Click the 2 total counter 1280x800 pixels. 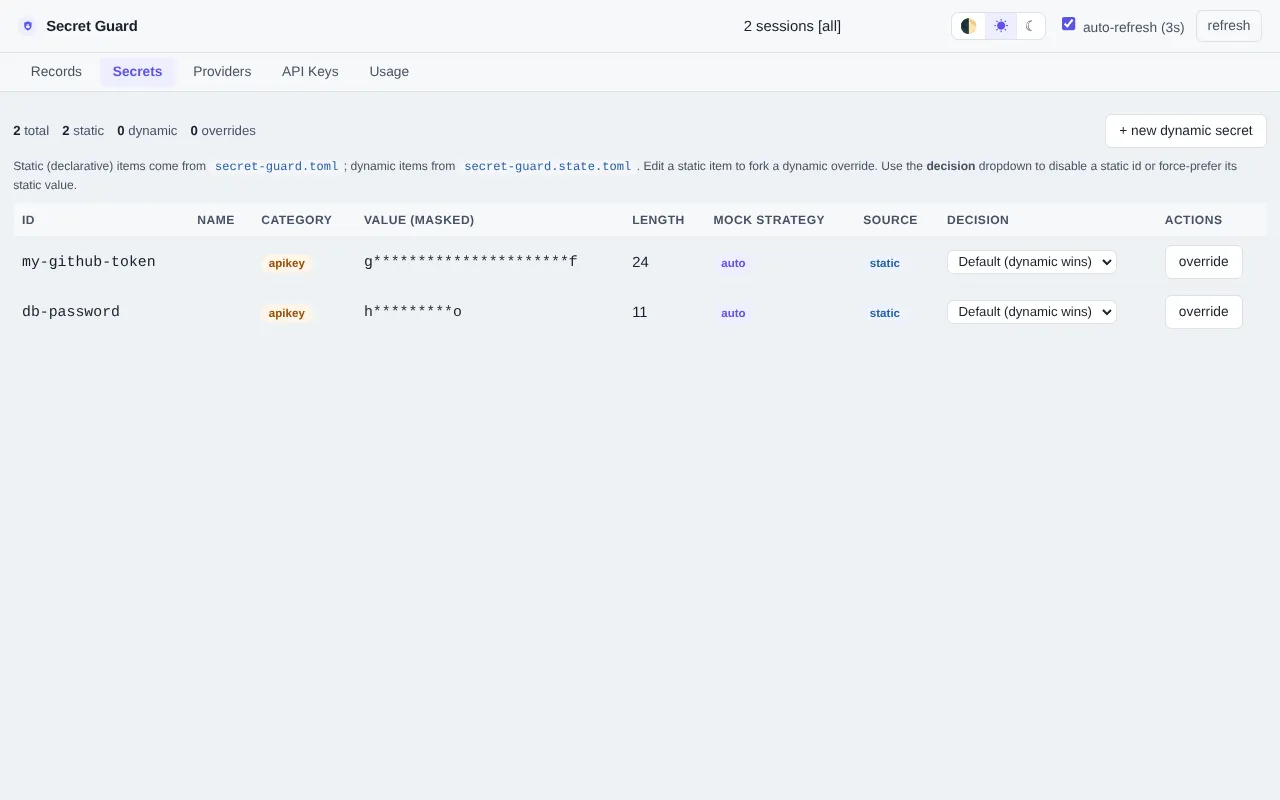pos(31,131)
